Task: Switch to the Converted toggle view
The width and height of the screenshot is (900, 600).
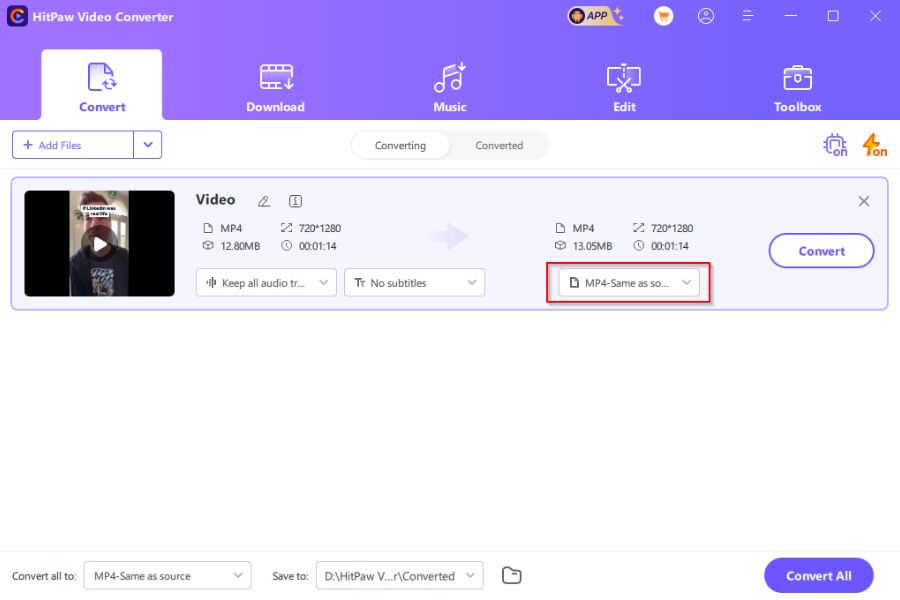Action: pos(499,145)
